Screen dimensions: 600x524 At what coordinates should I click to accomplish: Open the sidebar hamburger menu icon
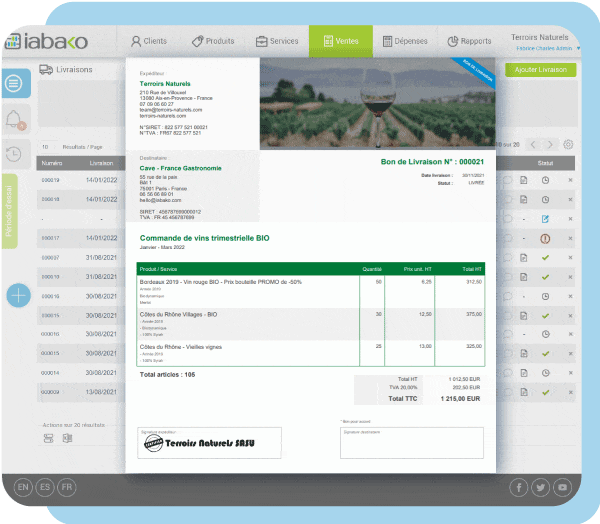pyautogui.click(x=13, y=83)
